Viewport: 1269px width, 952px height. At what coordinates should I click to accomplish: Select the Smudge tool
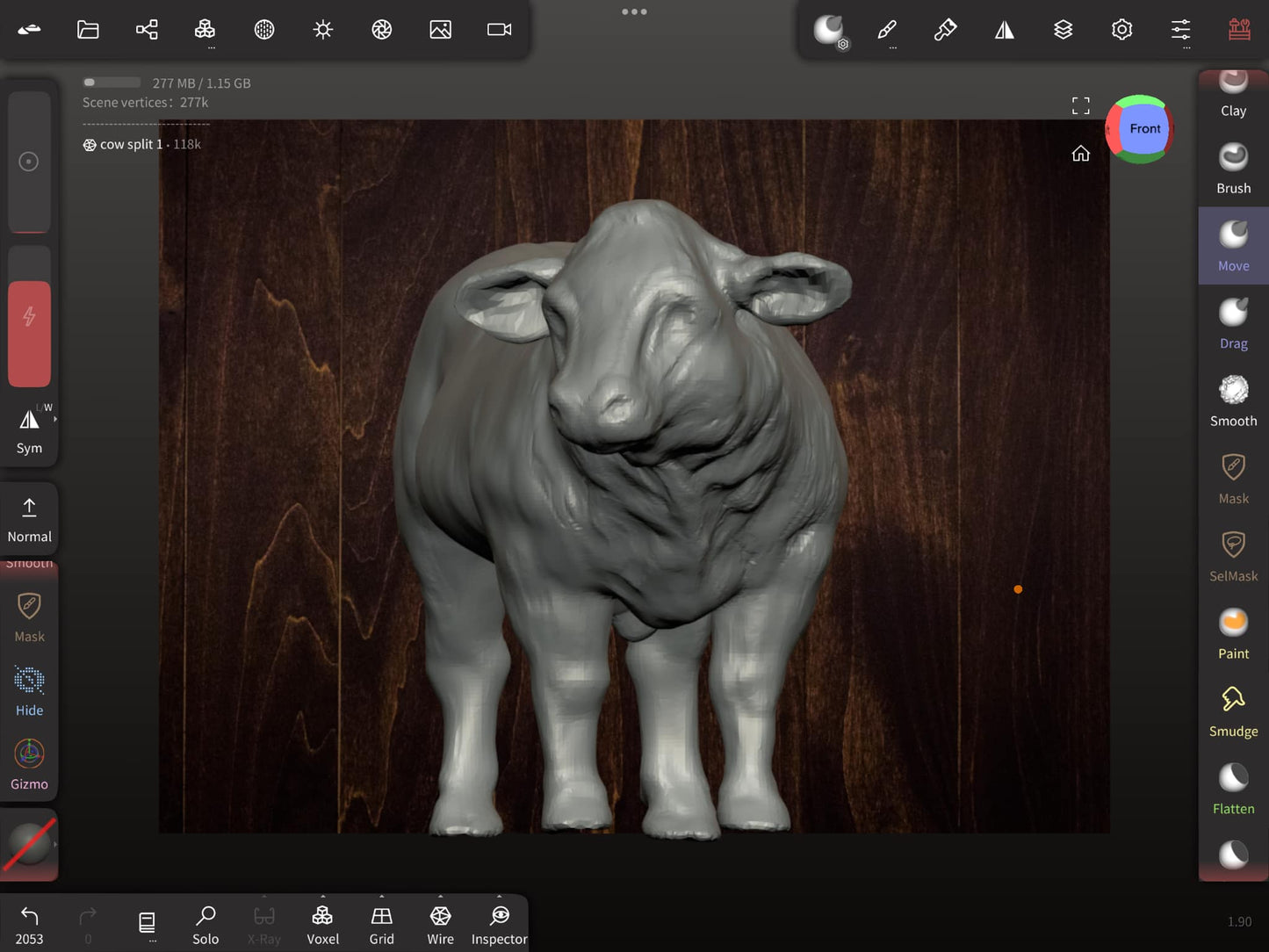tap(1233, 711)
